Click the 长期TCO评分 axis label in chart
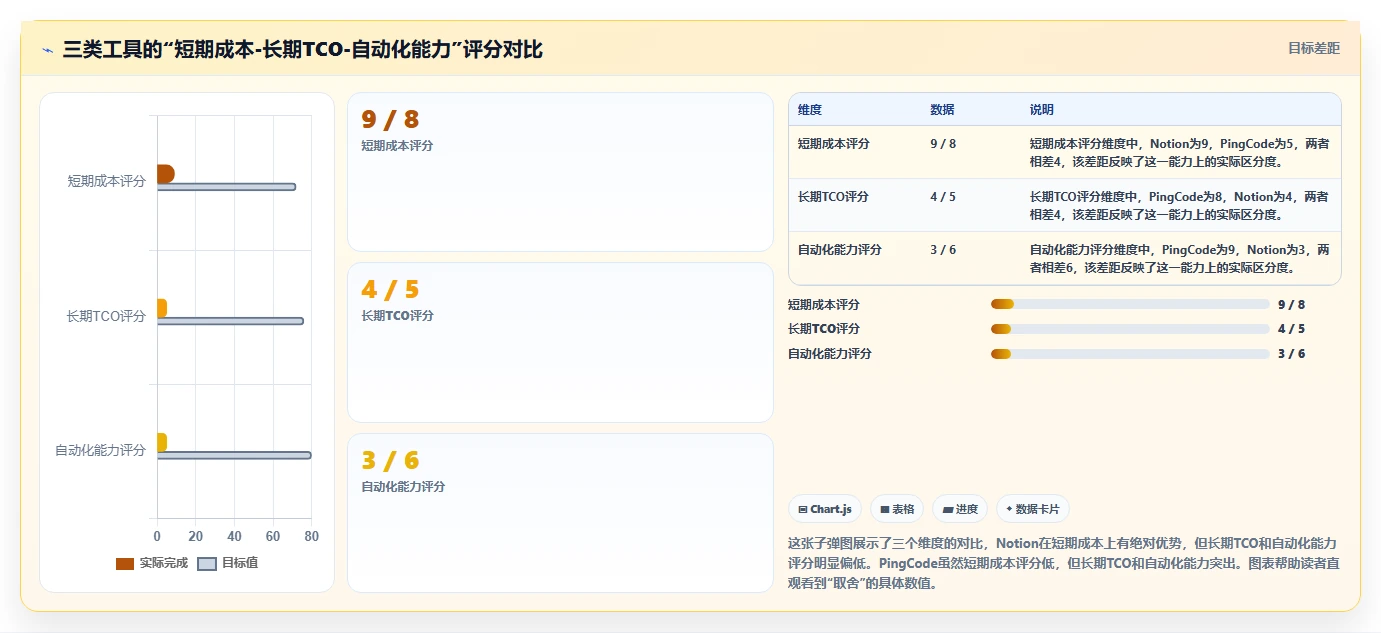The width and height of the screenshot is (1381, 633). [x=106, y=316]
